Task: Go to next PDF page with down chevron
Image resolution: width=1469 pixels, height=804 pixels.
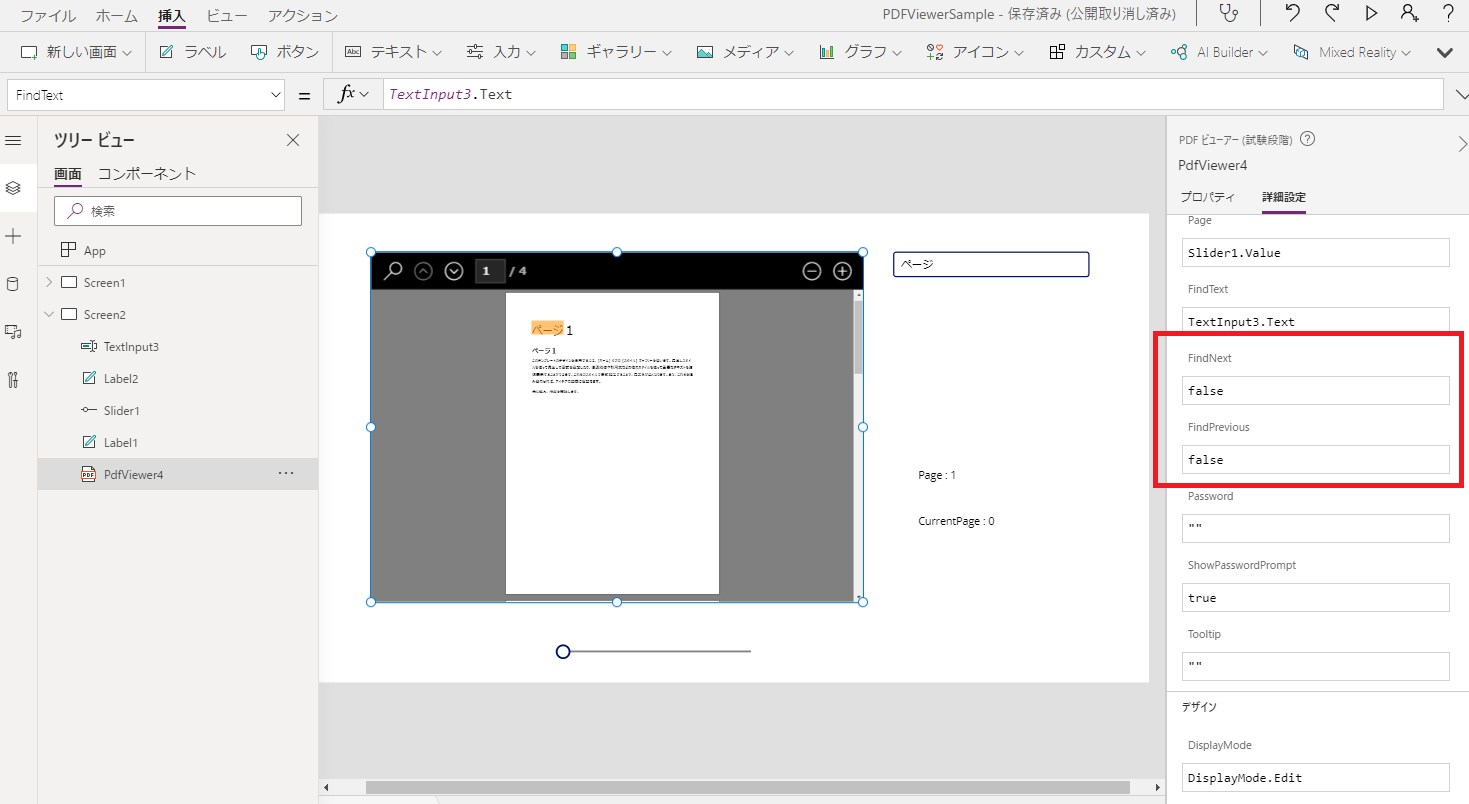Action: [x=453, y=270]
